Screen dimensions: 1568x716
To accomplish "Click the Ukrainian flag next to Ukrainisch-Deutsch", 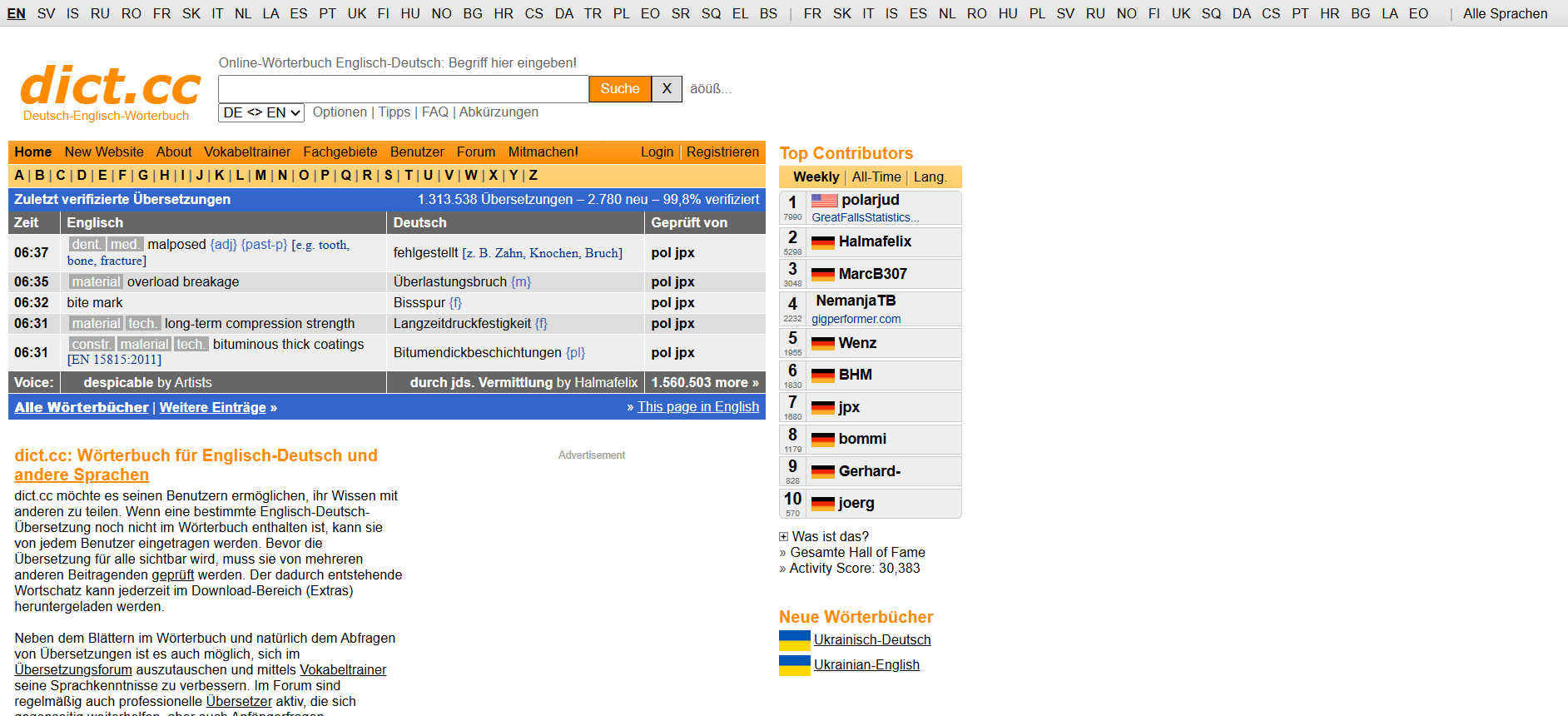I will (795, 640).
